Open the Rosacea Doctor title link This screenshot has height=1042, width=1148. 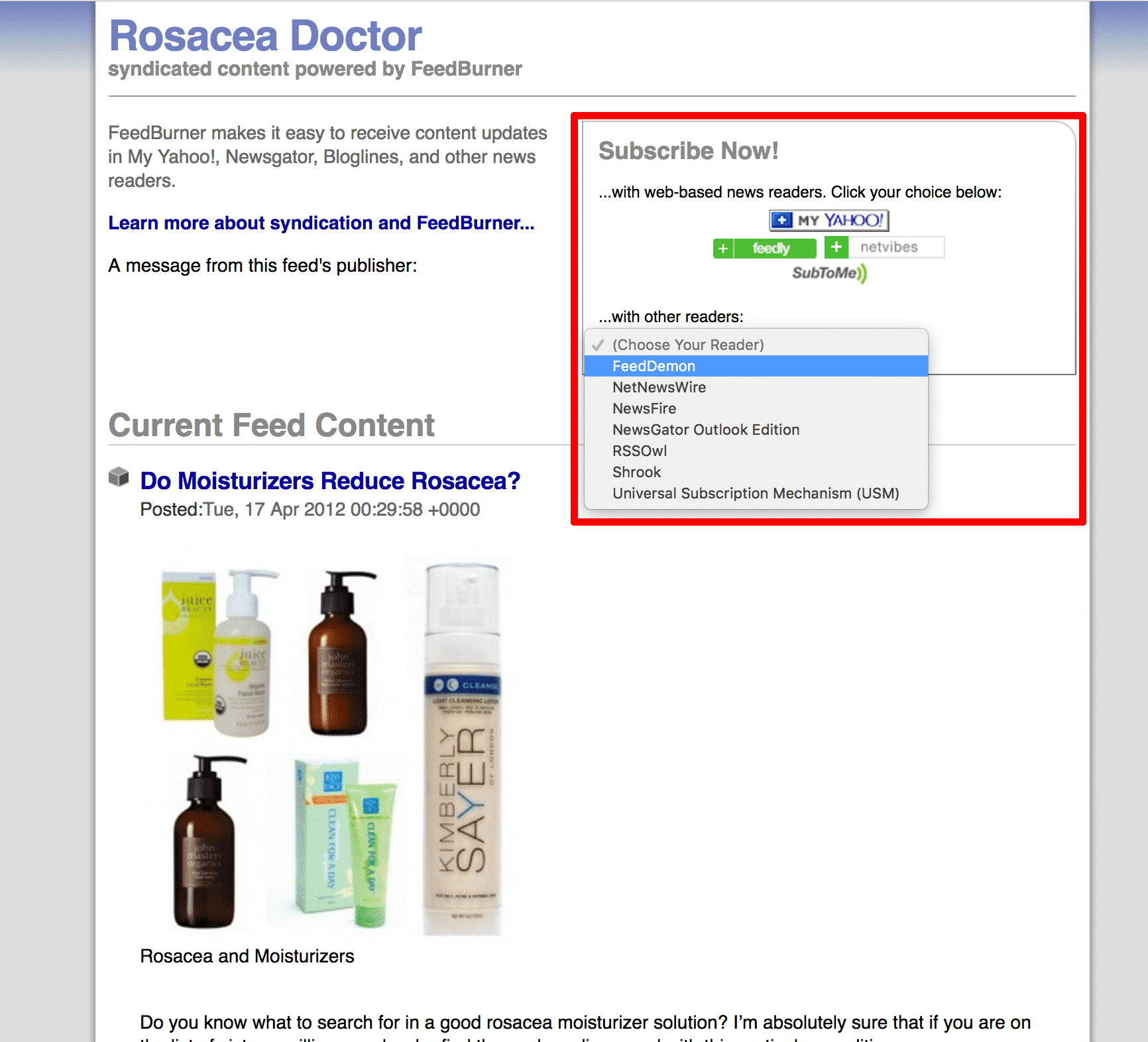coord(265,35)
